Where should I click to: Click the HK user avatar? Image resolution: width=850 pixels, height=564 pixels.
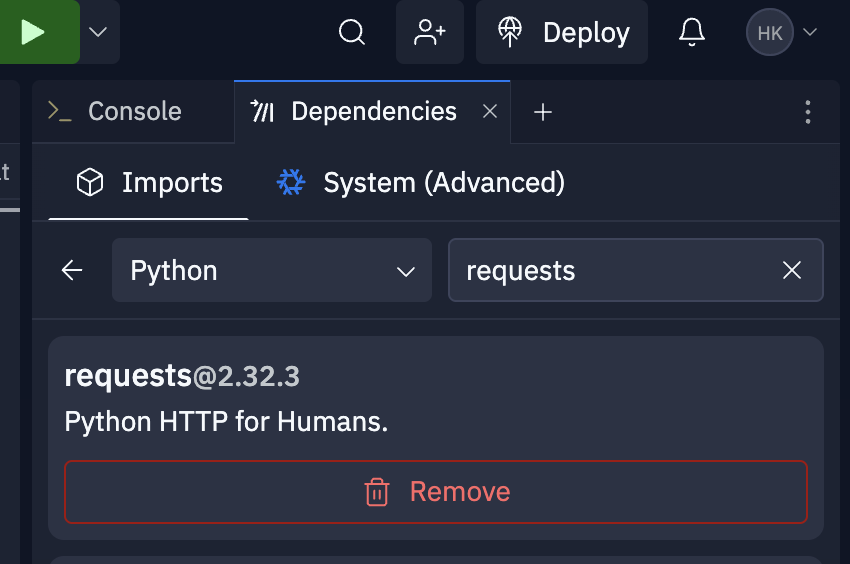pos(770,32)
